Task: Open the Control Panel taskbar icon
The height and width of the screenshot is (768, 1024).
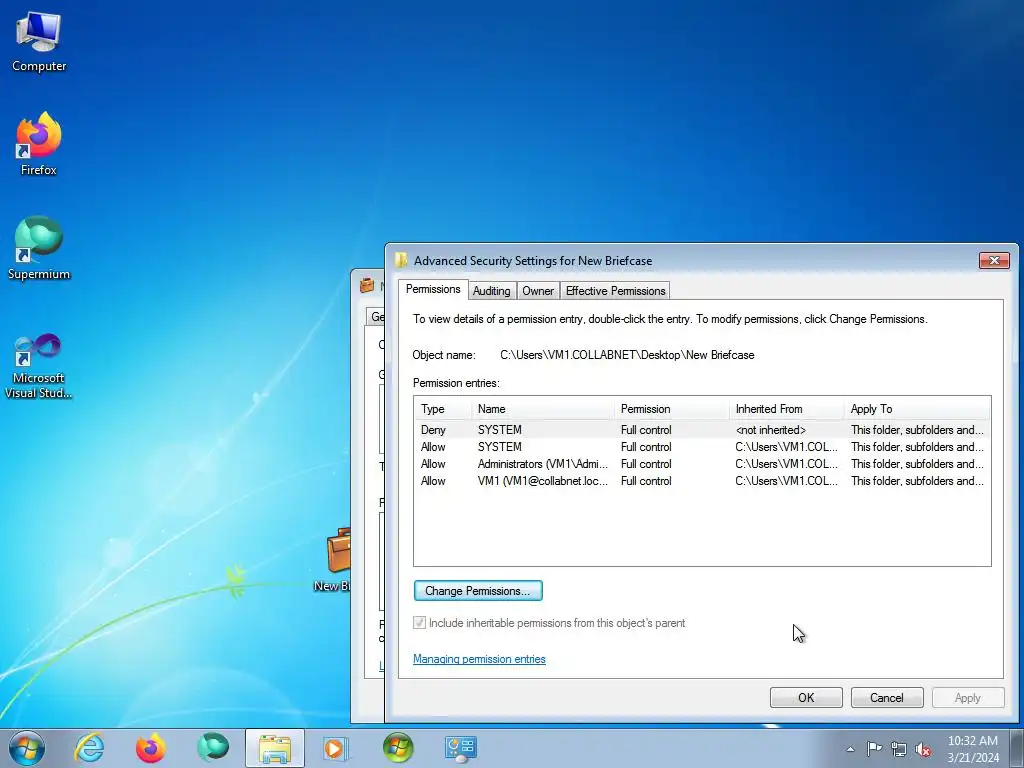Action: [x=460, y=748]
